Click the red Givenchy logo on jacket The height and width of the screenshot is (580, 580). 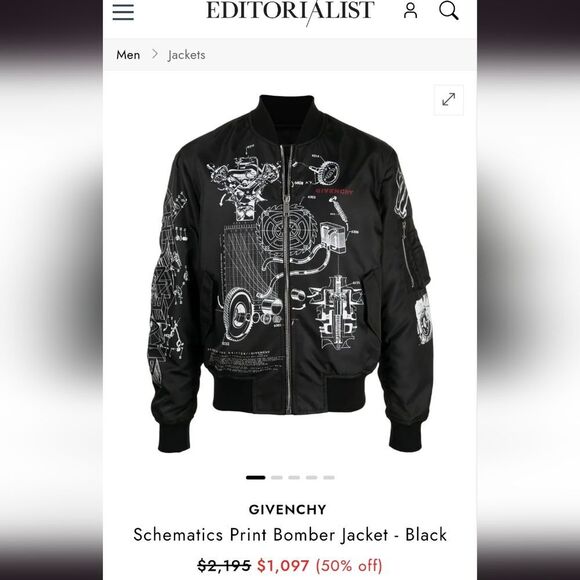coord(334,191)
